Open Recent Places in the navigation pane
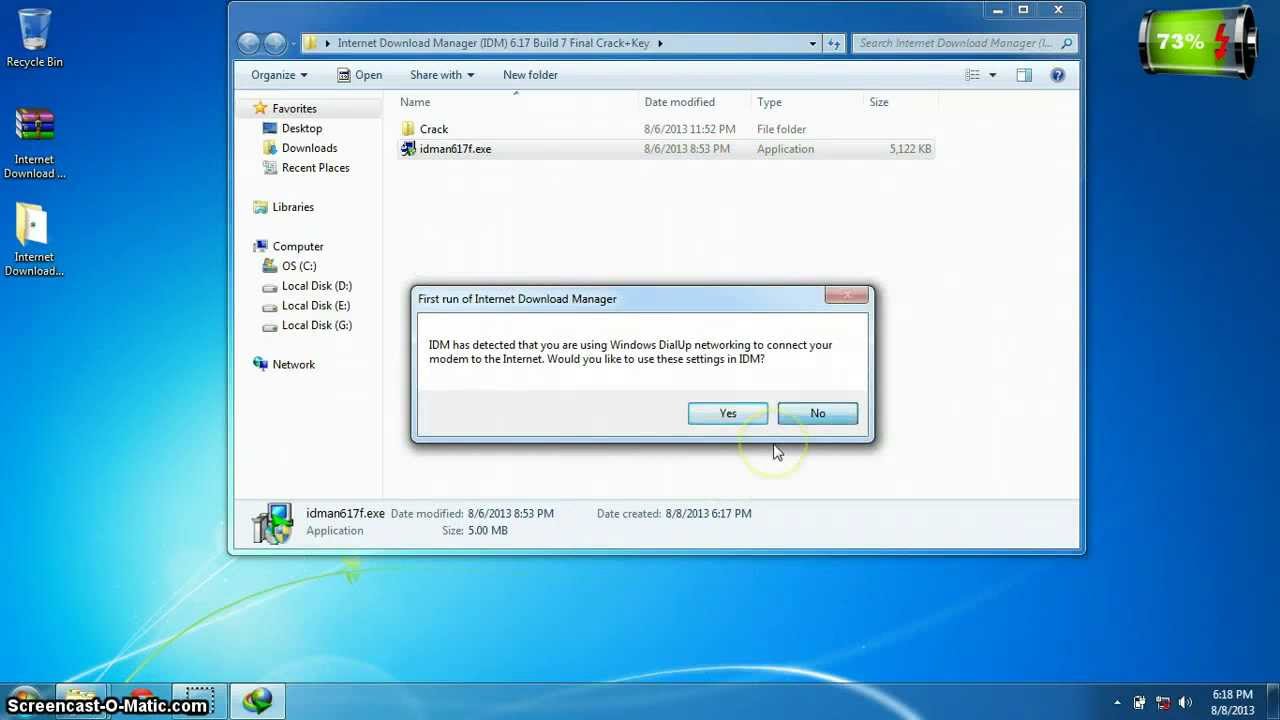The width and height of the screenshot is (1280, 720). [315, 168]
